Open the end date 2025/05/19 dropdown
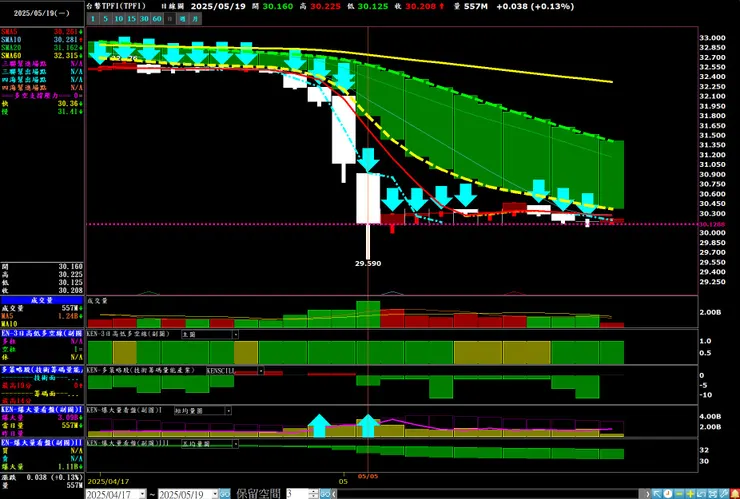This screenshot has width=740, height=499. [x=213, y=494]
